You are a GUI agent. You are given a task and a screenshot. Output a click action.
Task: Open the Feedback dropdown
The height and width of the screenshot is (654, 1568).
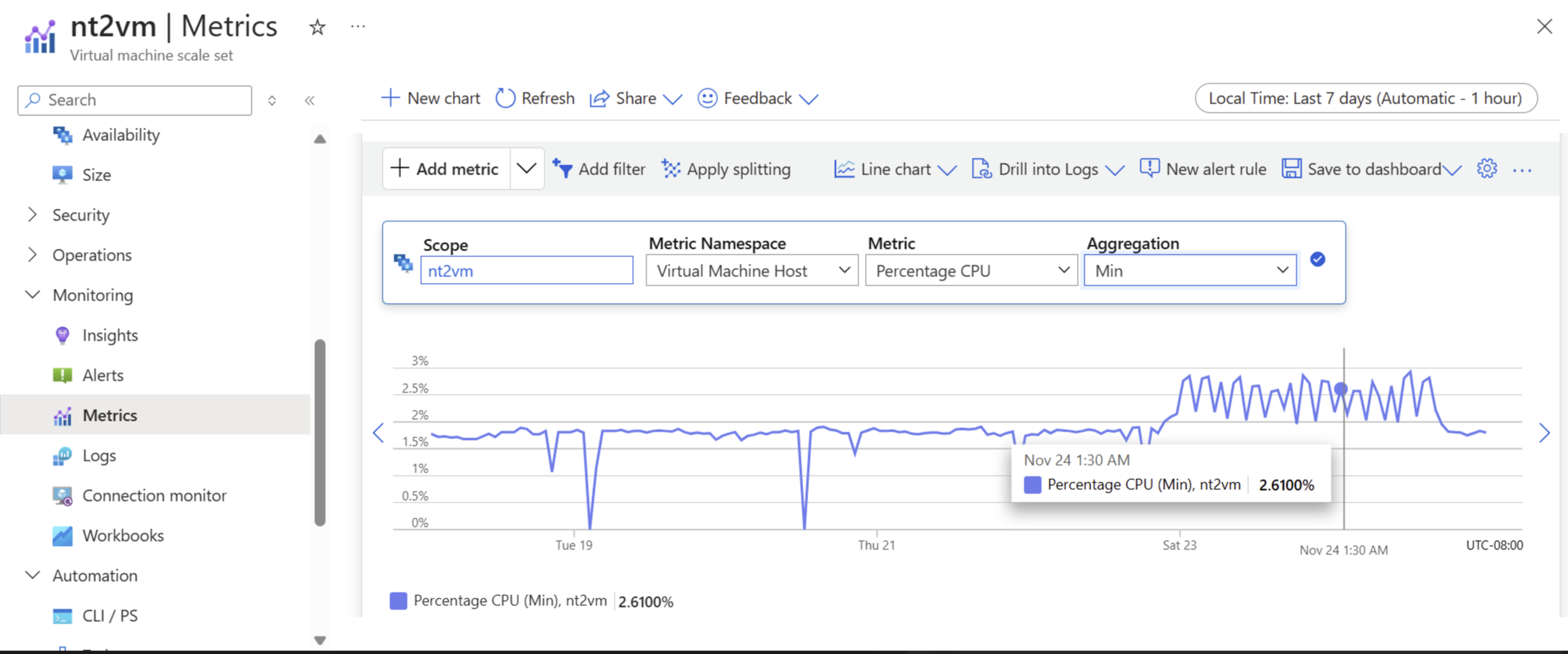(758, 98)
